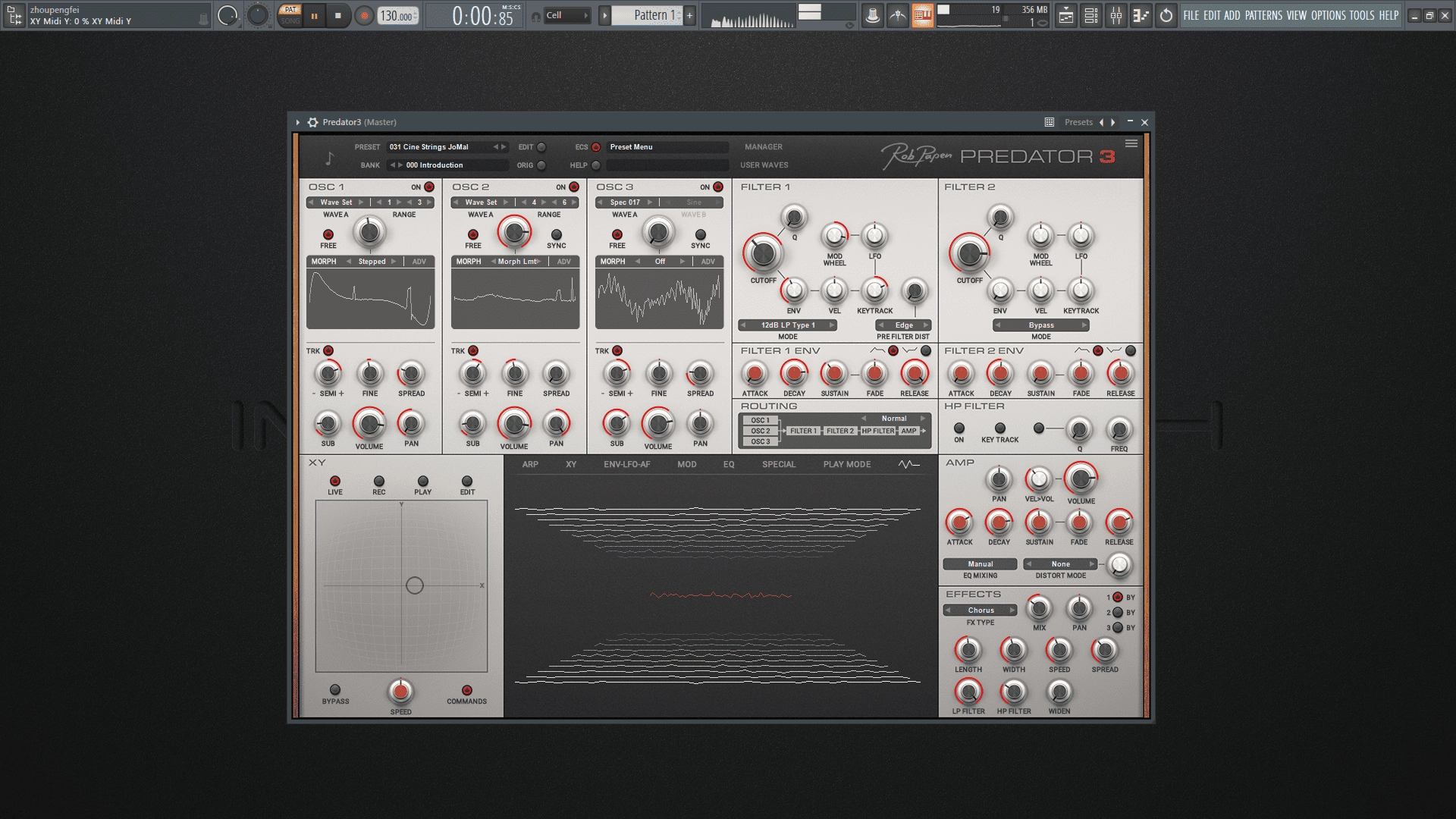Click the stop button in transport bar
This screenshot has height=819, width=1456.
tap(338, 15)
